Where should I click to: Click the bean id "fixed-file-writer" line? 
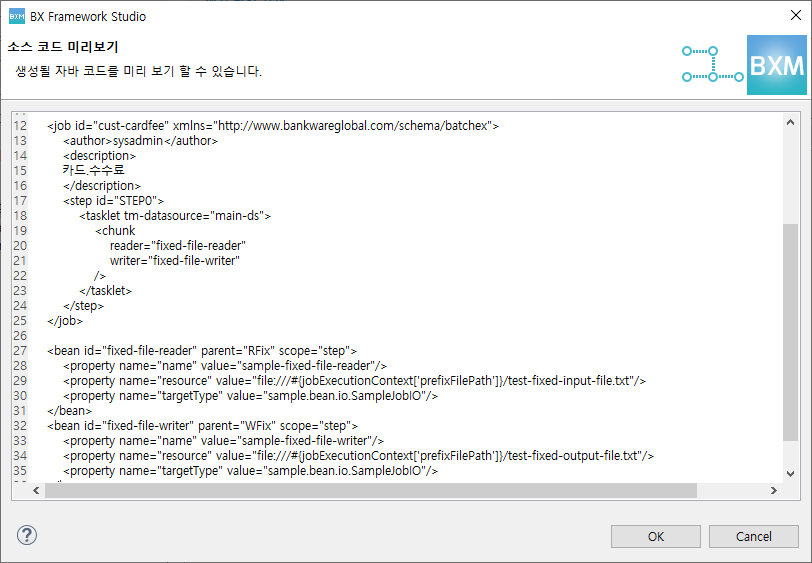[202, 425]
